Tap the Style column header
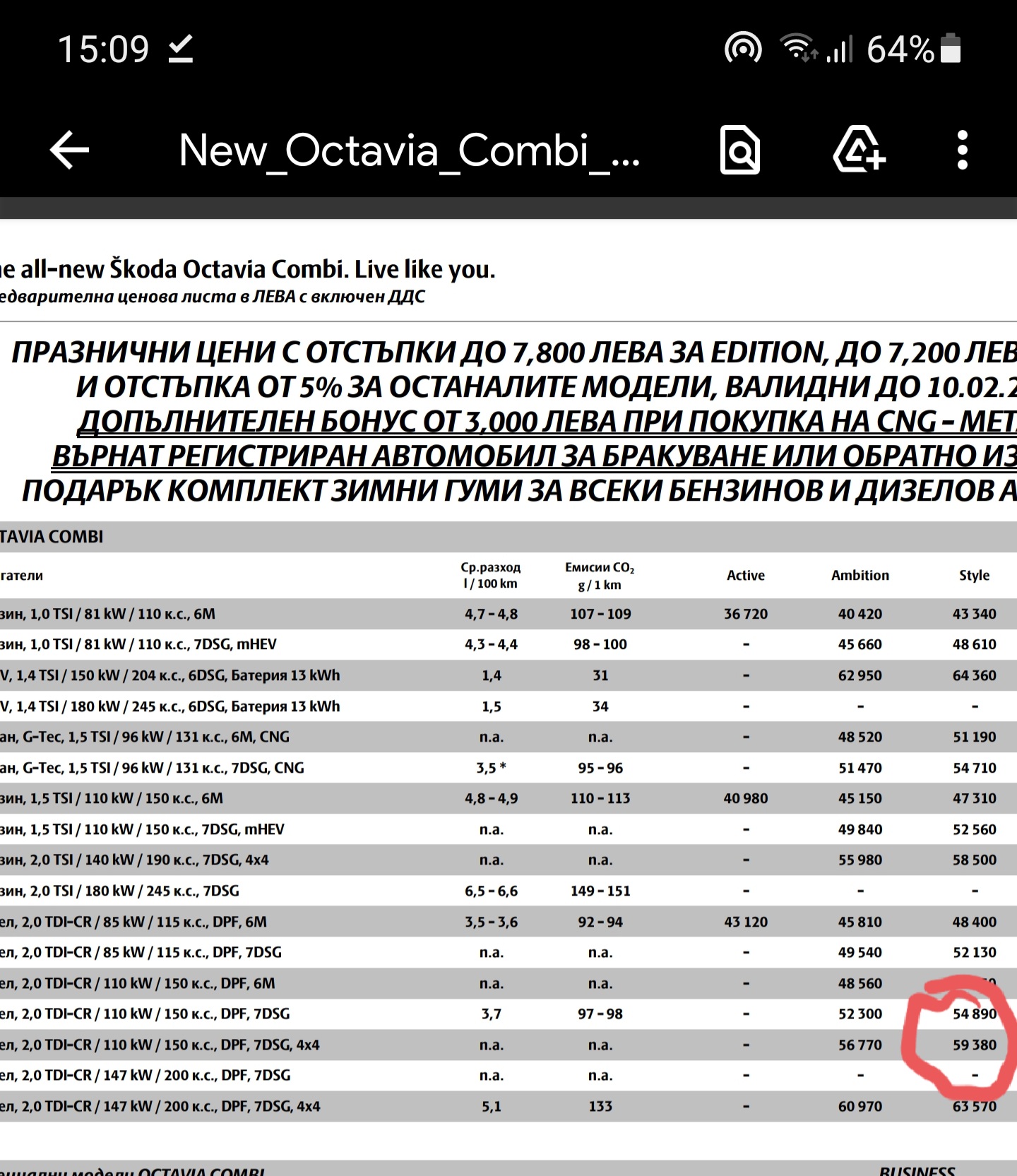1017x1176 pixels. (974, 576)
